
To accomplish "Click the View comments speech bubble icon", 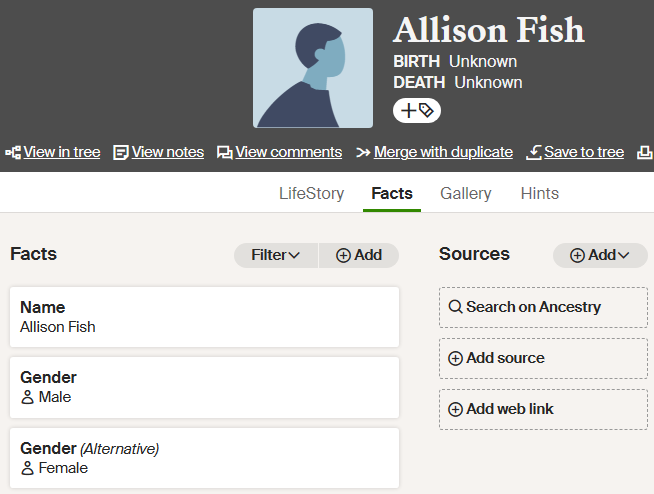I will [x=225, y=153].
